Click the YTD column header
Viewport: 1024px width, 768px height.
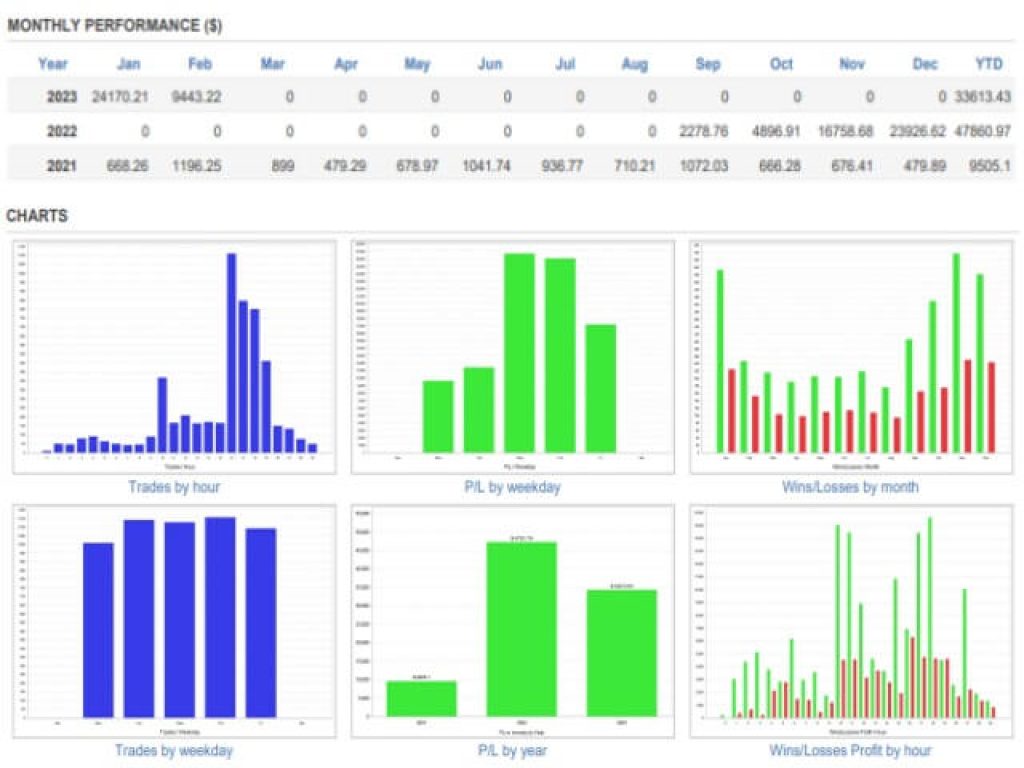pos(989,64)
